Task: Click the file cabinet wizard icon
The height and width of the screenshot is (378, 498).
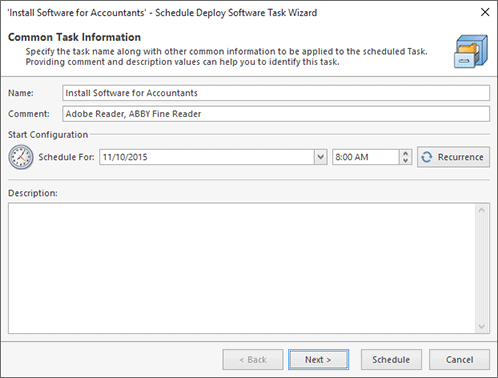Action: point(471,52)
